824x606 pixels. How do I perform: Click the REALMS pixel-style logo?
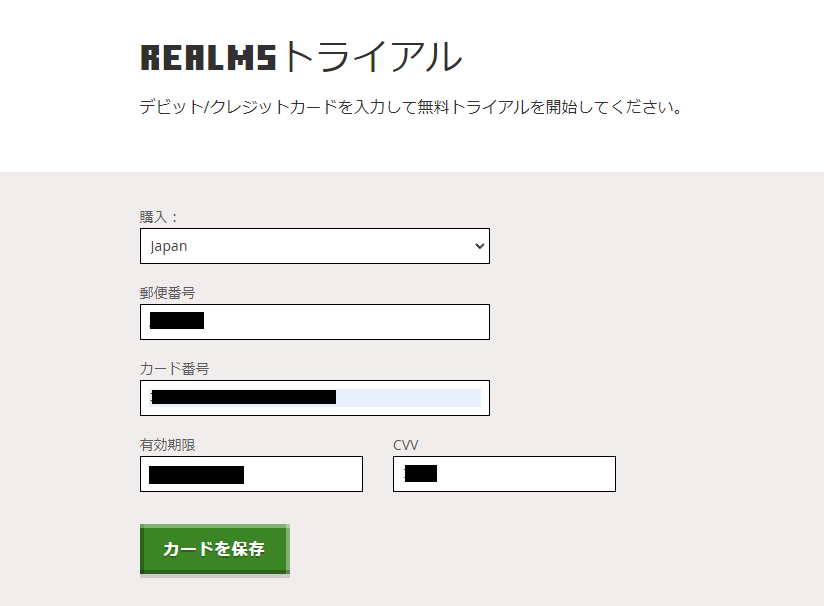coord(208,58)
